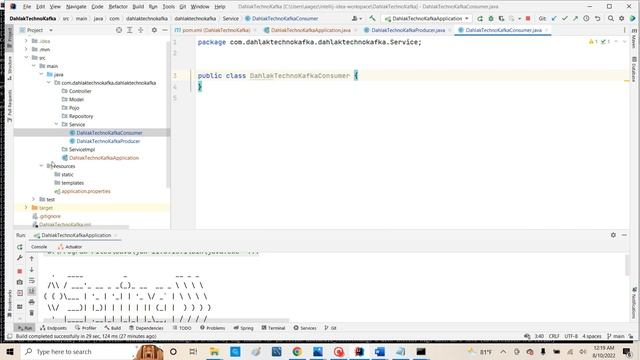The height and width of the screenshot is (360, 640).
Task: Open the Build menu
Action: coord(138,7)
